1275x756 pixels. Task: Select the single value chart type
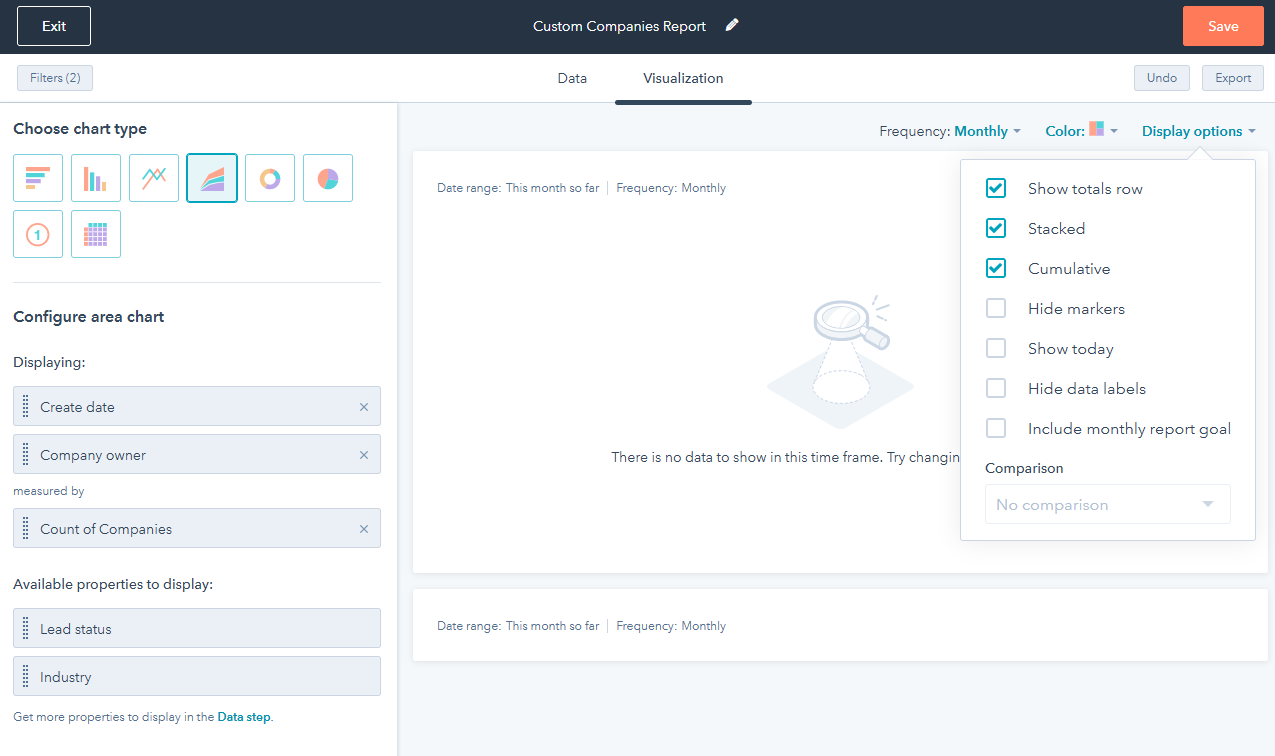tap(37, 233)
